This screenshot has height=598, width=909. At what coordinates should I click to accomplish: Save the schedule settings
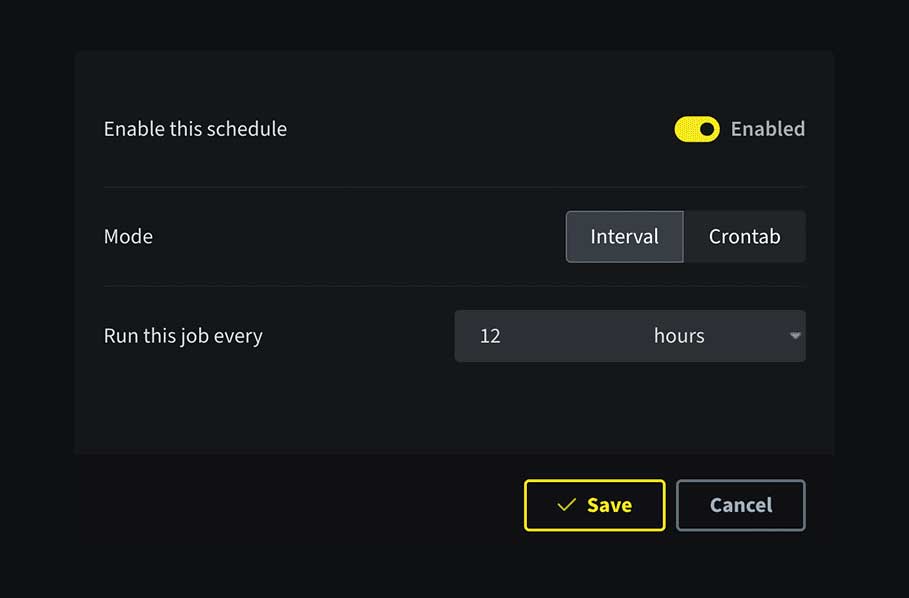click(595, 505)
